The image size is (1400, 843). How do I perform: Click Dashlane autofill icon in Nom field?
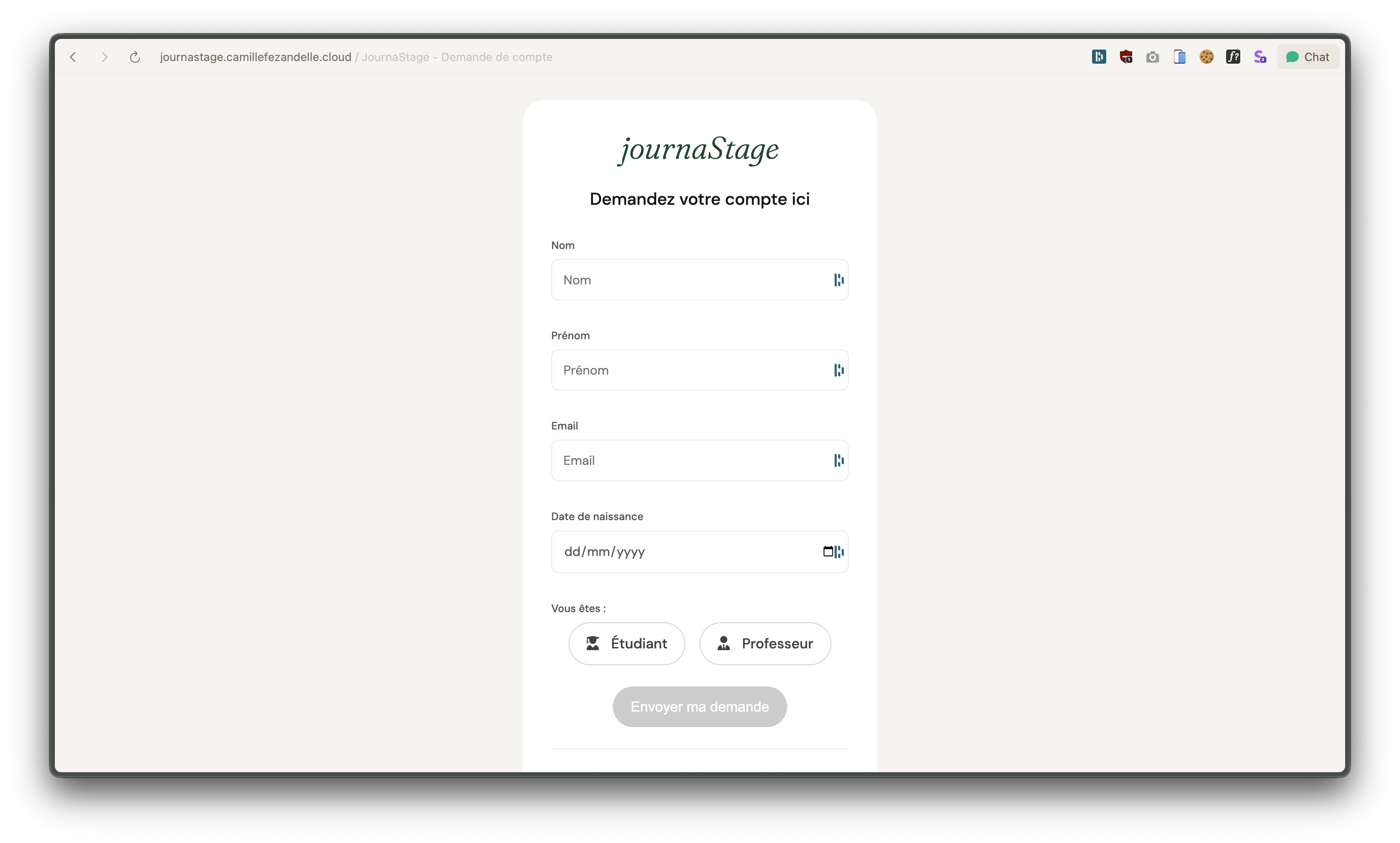coord(838,280)
